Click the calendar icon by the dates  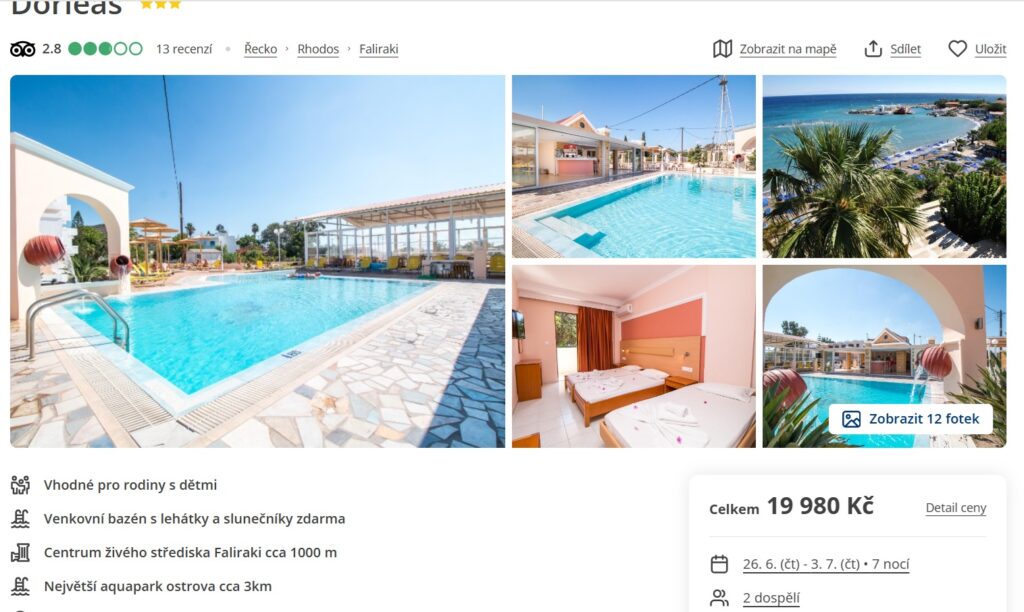coord(719,564)
